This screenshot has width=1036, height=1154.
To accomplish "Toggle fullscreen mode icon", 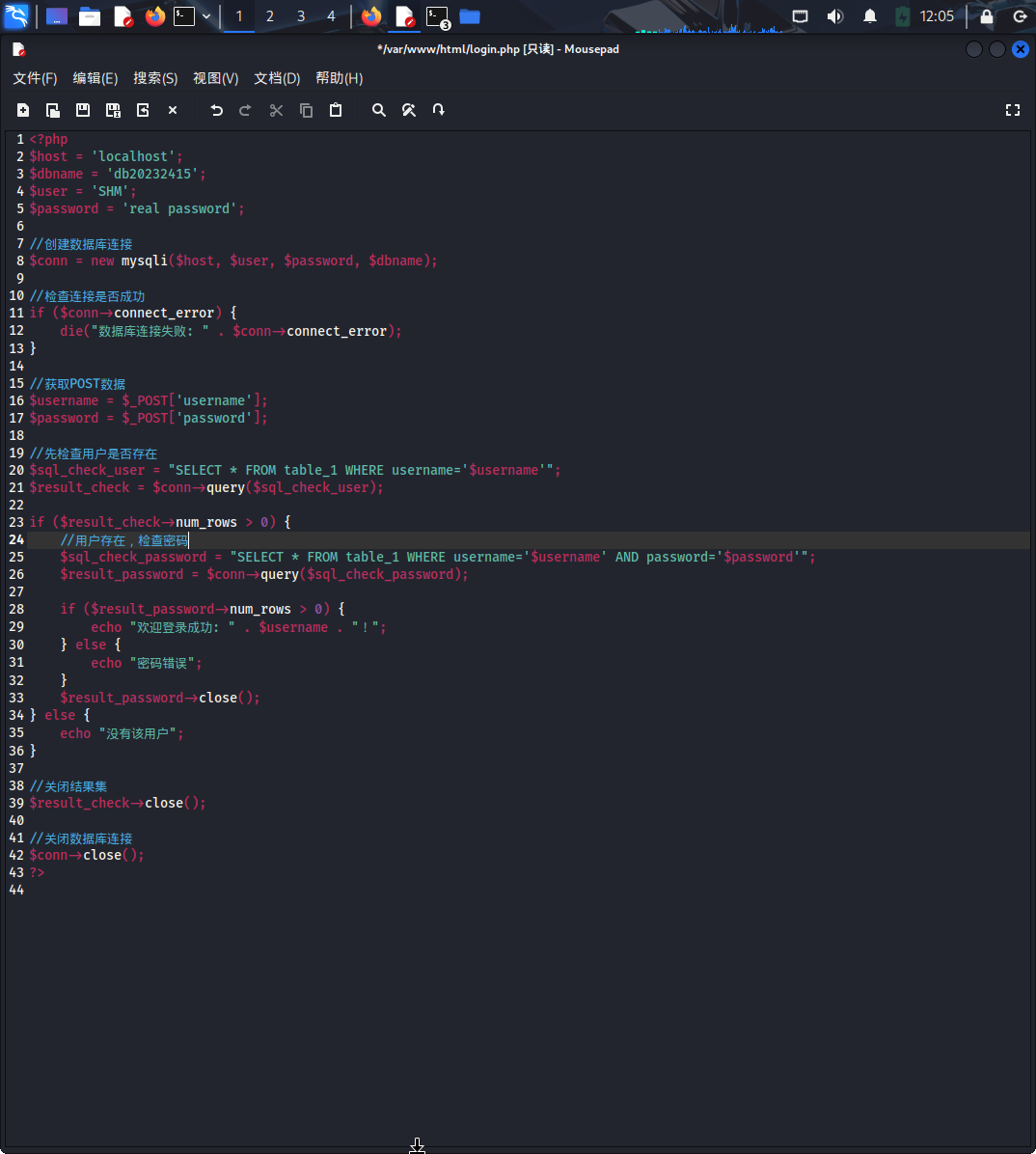I will pos(1013,110).
